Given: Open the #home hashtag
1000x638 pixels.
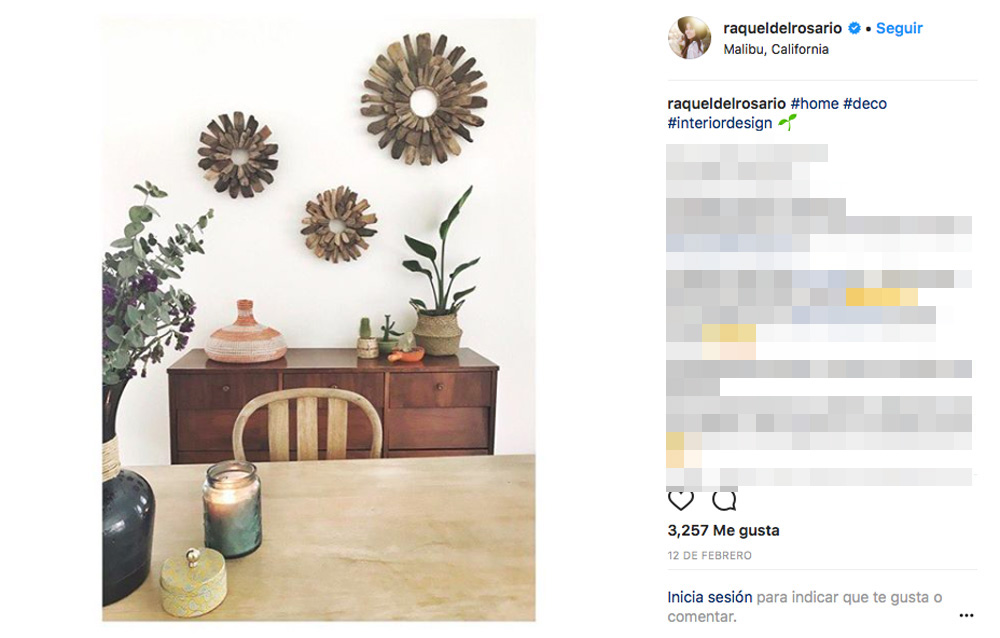Looking at the screenshot, I should tap(814, 103).
